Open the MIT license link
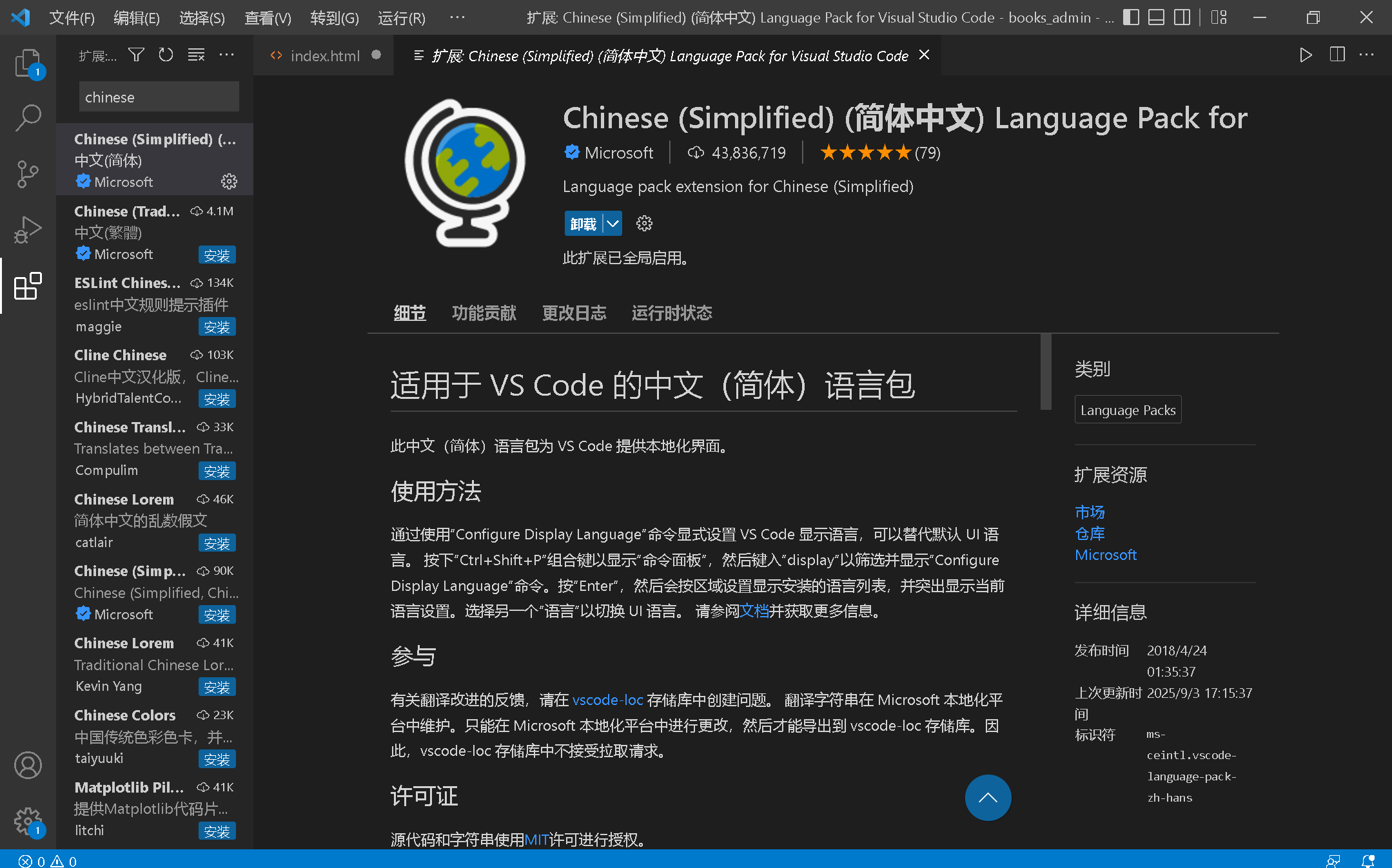 (536, 840)
